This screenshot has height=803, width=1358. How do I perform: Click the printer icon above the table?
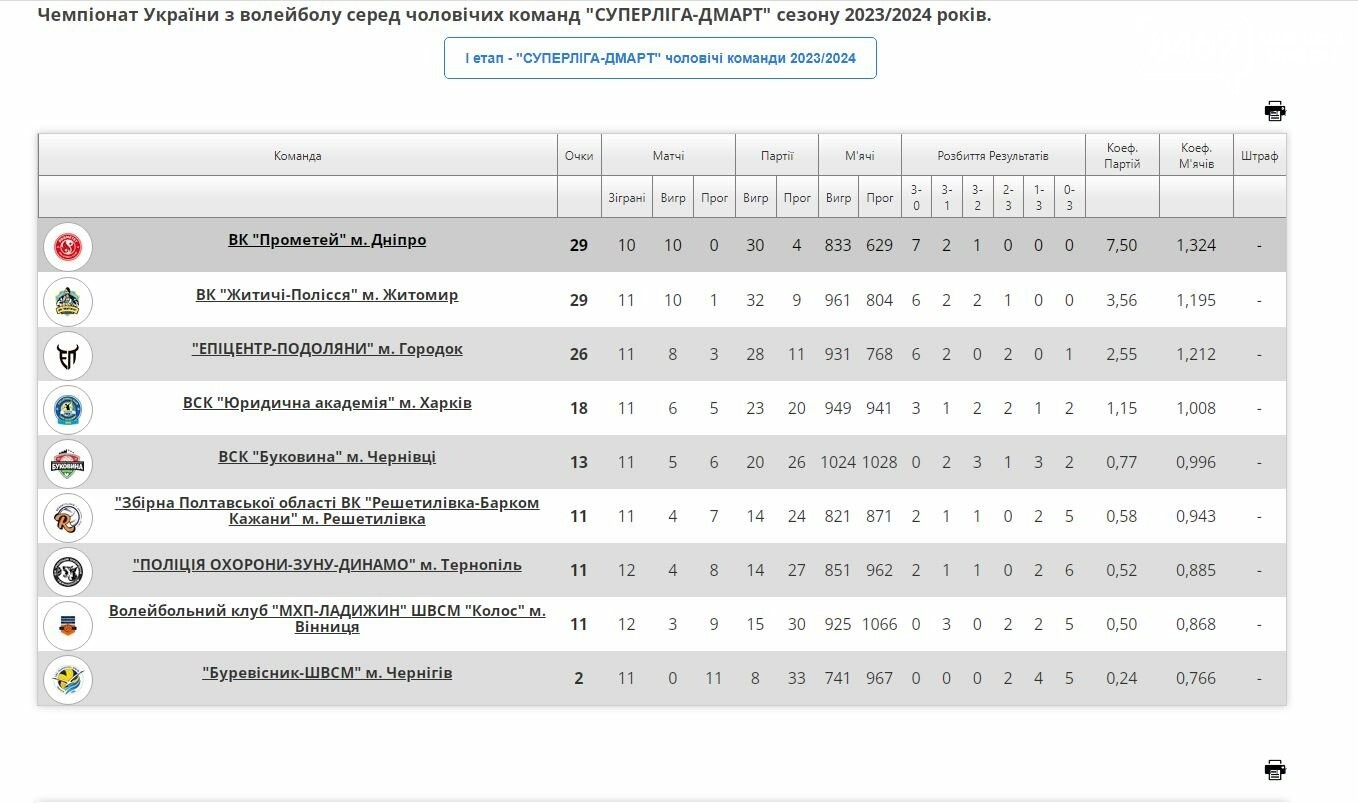click(1275, 111)
